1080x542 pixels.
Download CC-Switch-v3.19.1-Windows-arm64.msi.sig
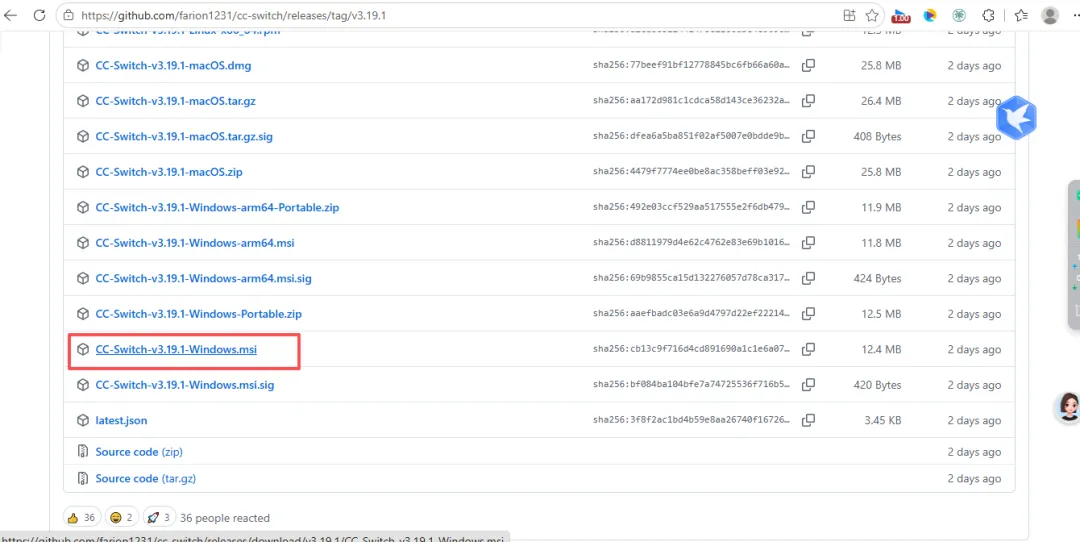(x=203, y=279)
